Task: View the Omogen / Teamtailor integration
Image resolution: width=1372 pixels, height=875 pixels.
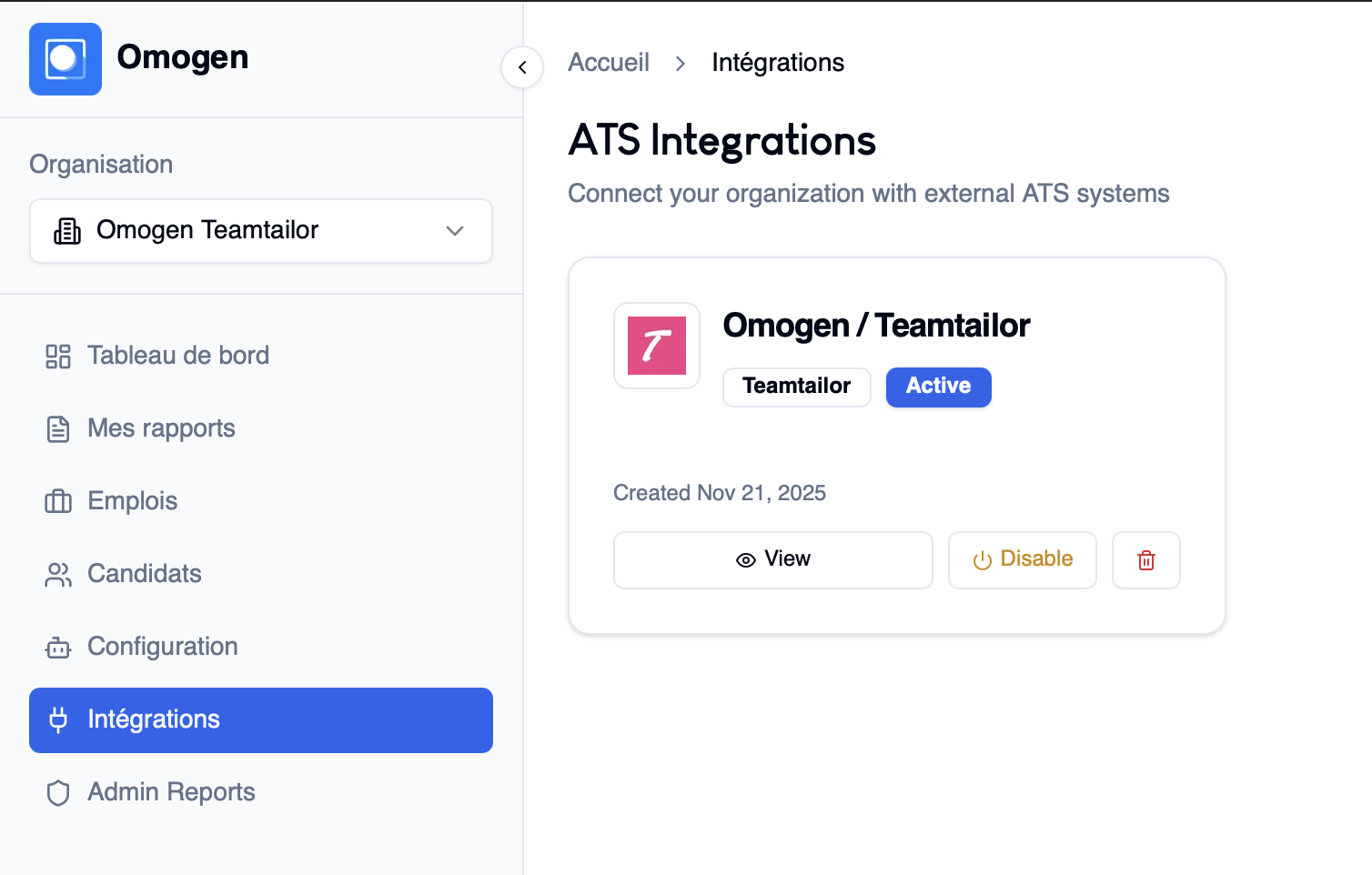Action: (x=772, y=560)
